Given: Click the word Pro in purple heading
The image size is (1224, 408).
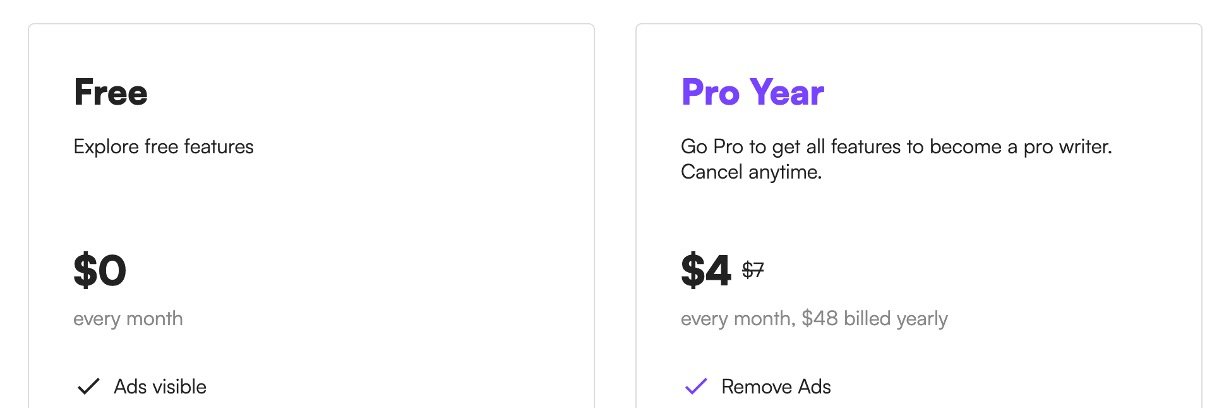Looking at the screenshot, I should pyautogui.click(x=711, y=93).
